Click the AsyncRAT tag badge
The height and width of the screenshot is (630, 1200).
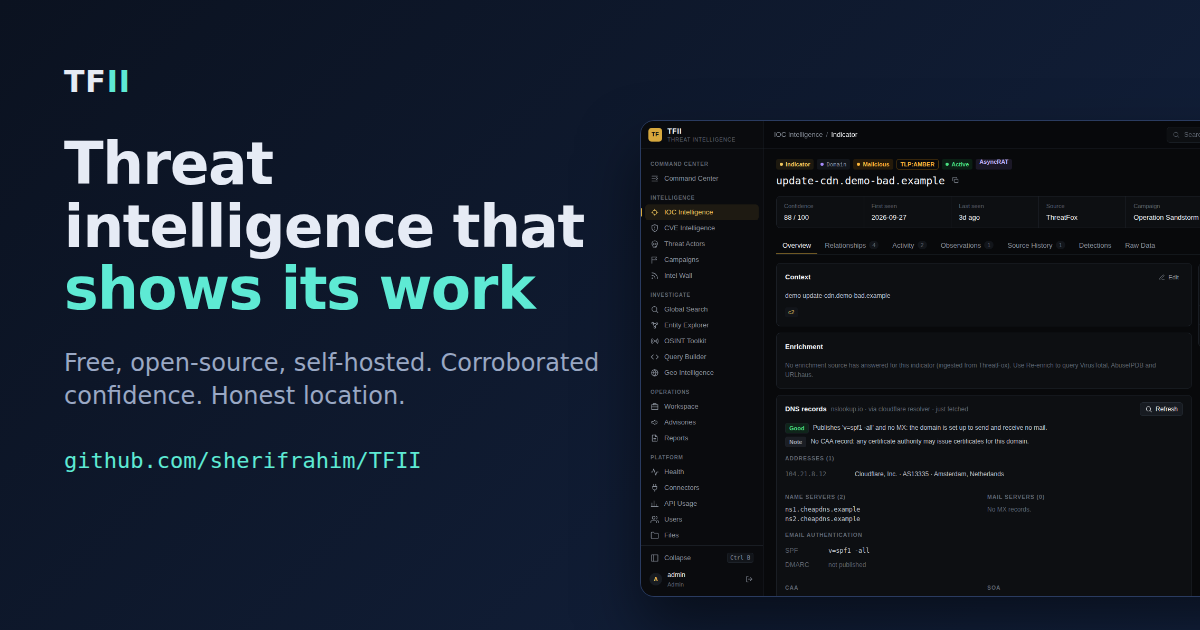(x=994, y=163)
